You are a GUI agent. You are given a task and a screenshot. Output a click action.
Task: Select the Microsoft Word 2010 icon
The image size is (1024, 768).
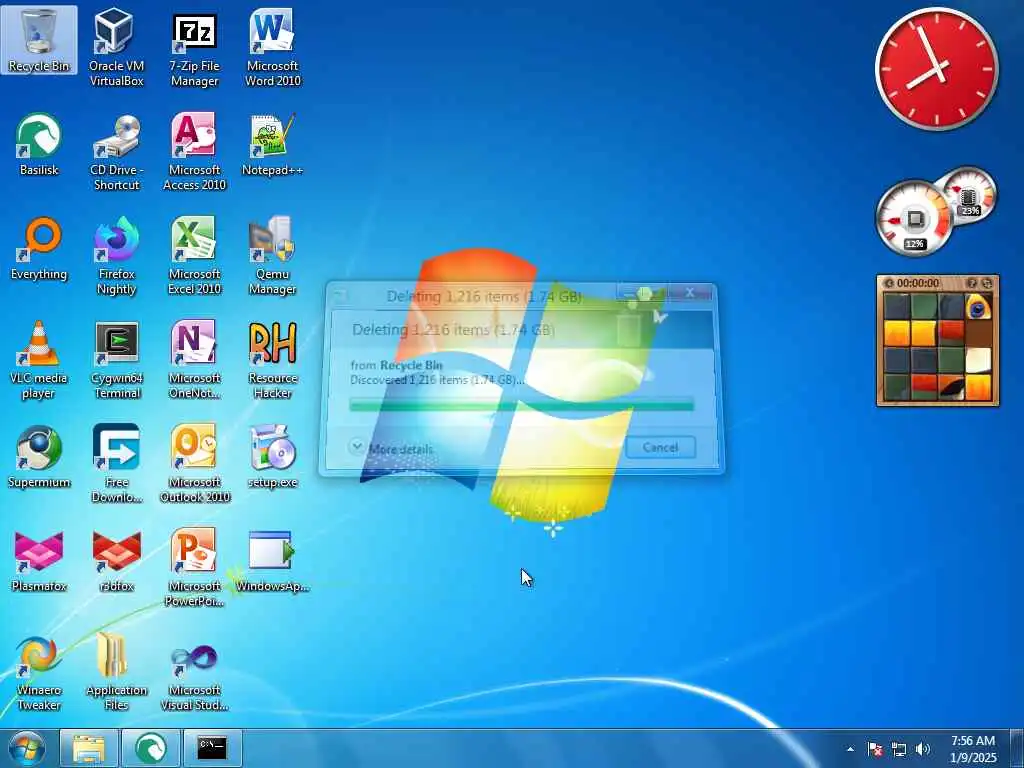tap(272, 47)
